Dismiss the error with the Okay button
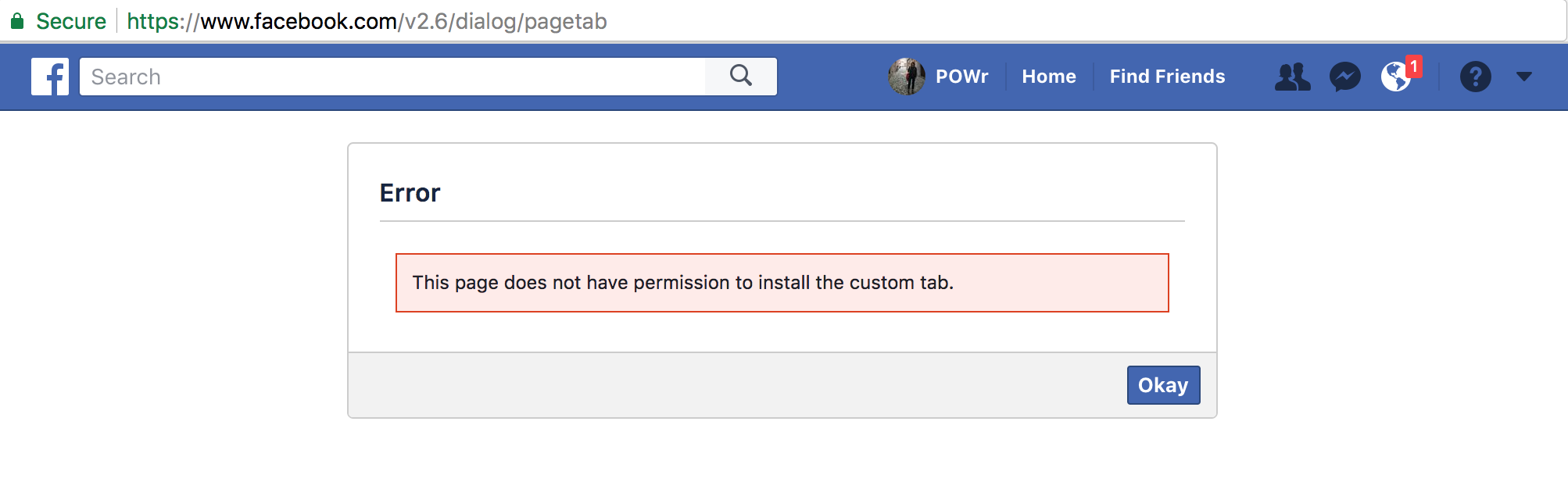The width and height of the screenshot is (1568, 500). (x=1163, y=385)
